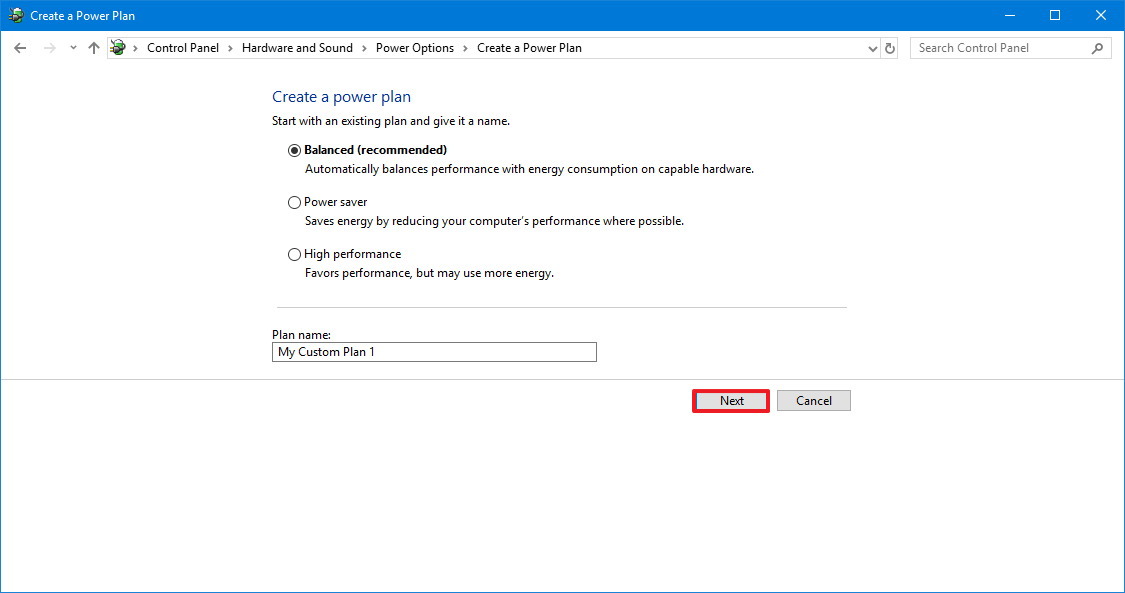Viewport: 1125px width, 593px height.
Task: Click the search magnifier icon
Action: (x=1098, y=47)
